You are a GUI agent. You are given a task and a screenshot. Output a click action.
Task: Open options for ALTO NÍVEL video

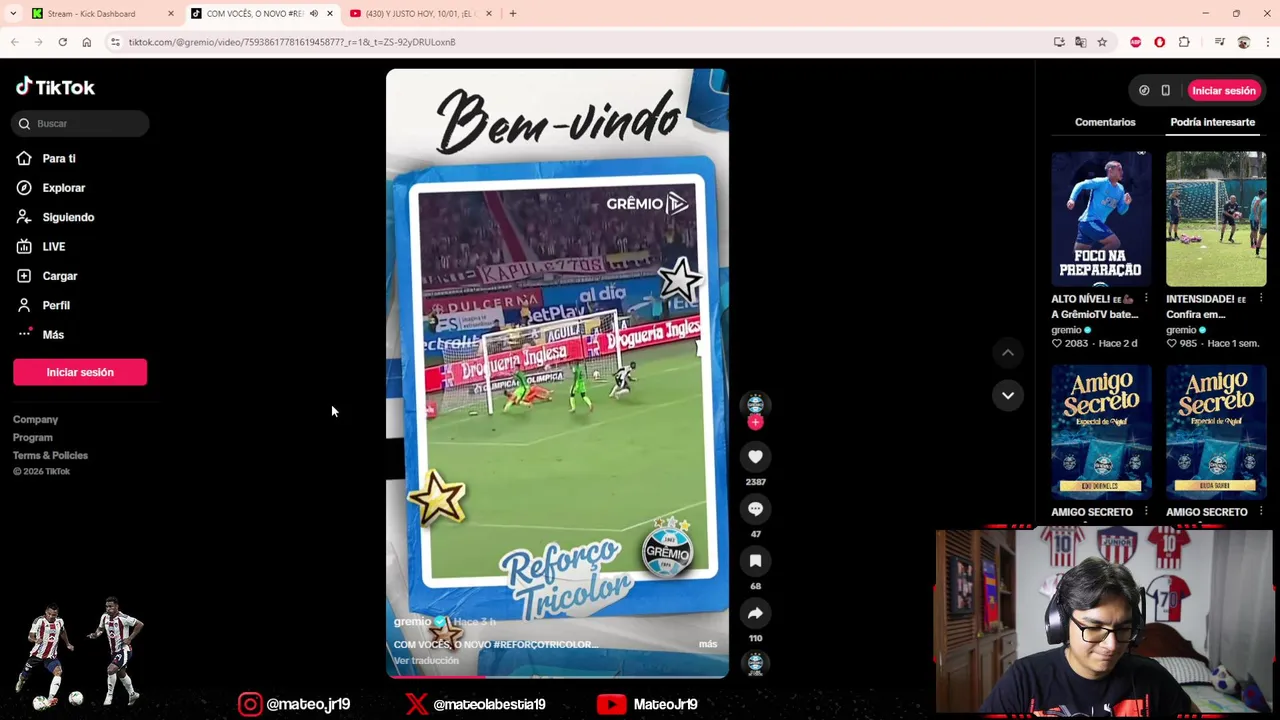pyautogui.click(x=1146, y=299)
